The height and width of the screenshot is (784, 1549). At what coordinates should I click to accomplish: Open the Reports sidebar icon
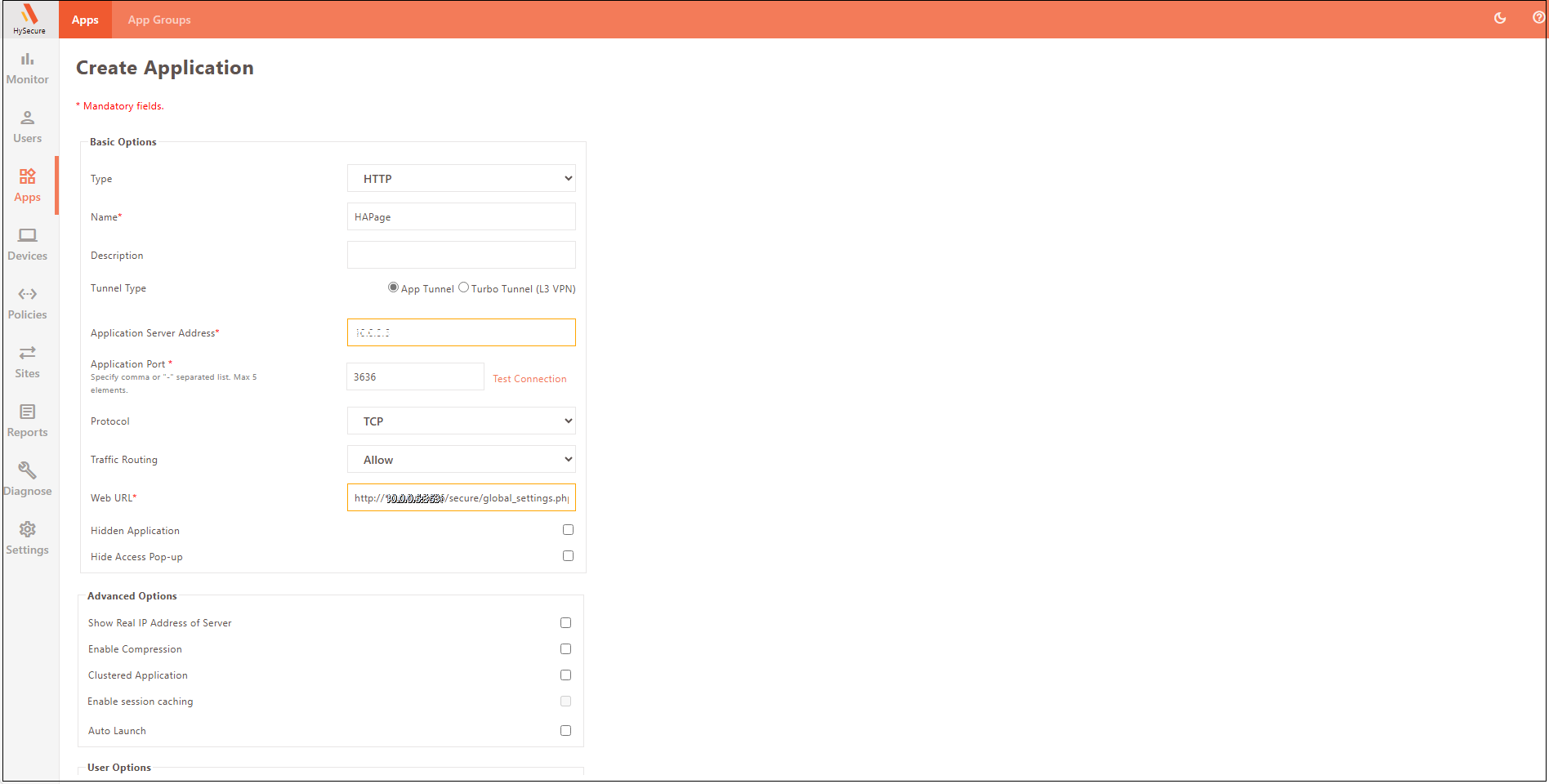(28, 412)
